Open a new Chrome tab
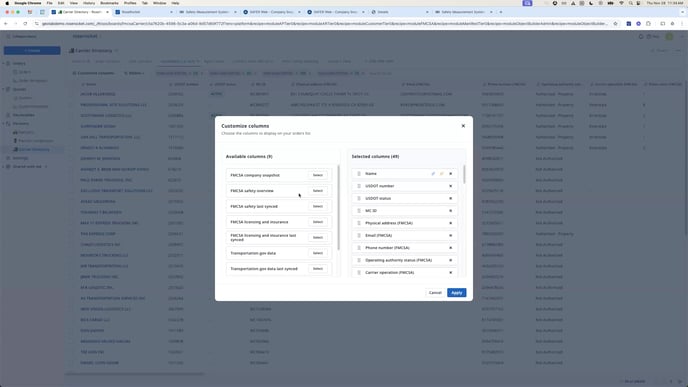The image size is (688, 387). (501, 12)
